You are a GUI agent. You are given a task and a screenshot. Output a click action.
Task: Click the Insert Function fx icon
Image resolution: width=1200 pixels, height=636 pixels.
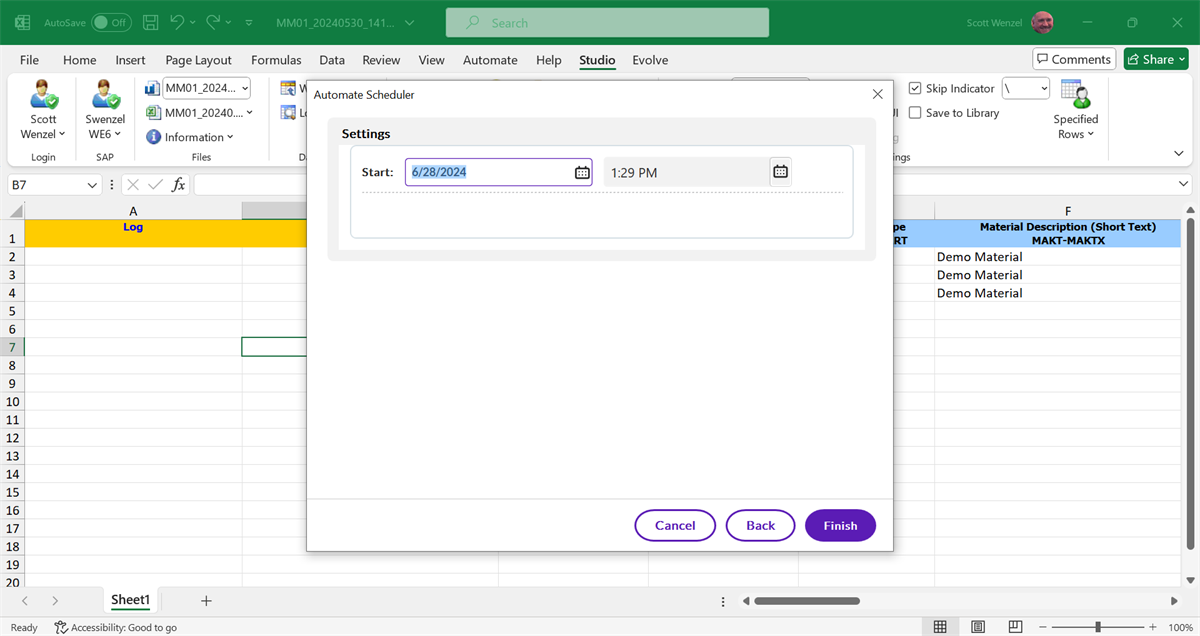(178, 185)
